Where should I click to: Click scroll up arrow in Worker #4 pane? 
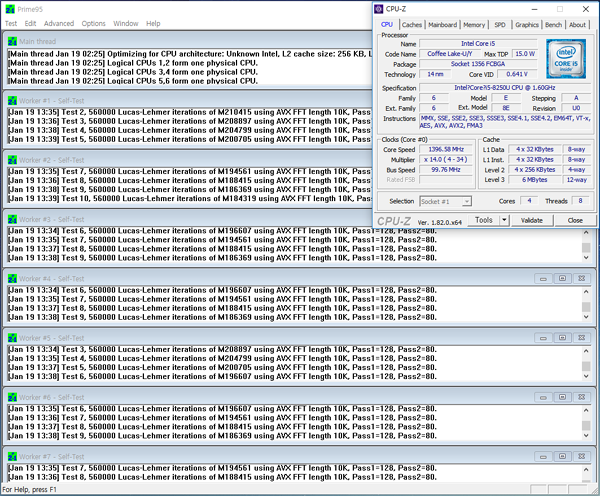(x=586, y=292)
